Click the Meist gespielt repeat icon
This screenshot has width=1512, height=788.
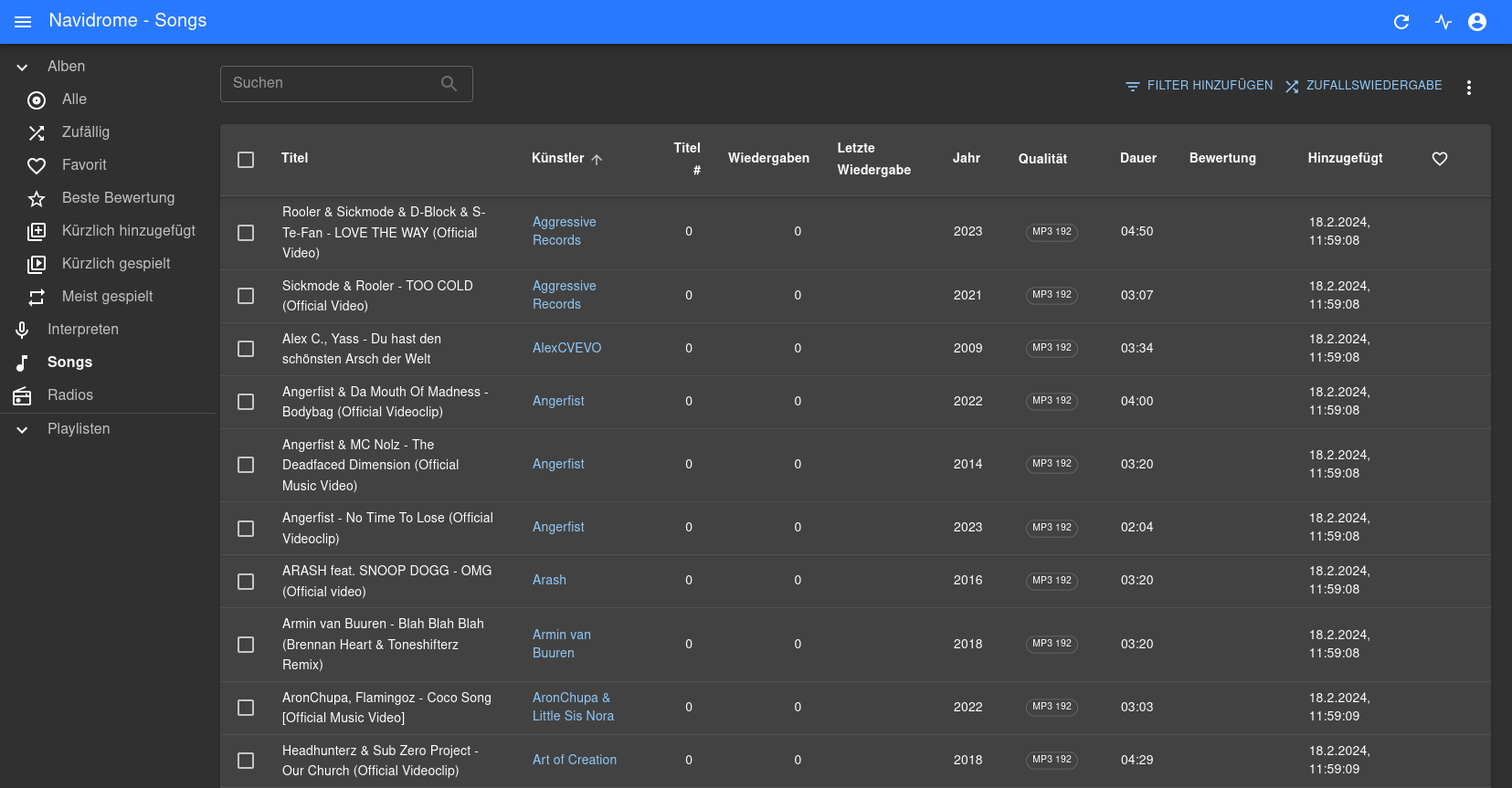(37, 297)
